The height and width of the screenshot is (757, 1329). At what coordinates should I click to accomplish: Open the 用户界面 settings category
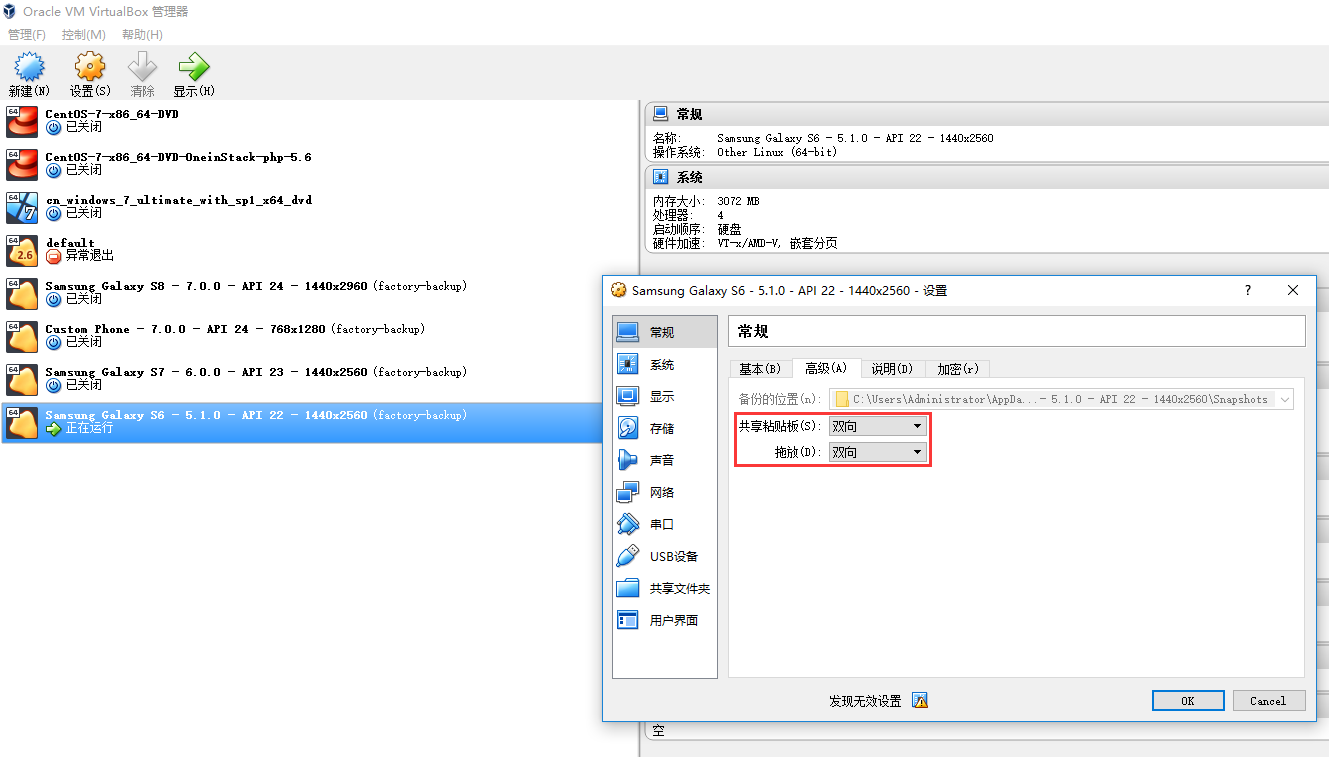665,620
